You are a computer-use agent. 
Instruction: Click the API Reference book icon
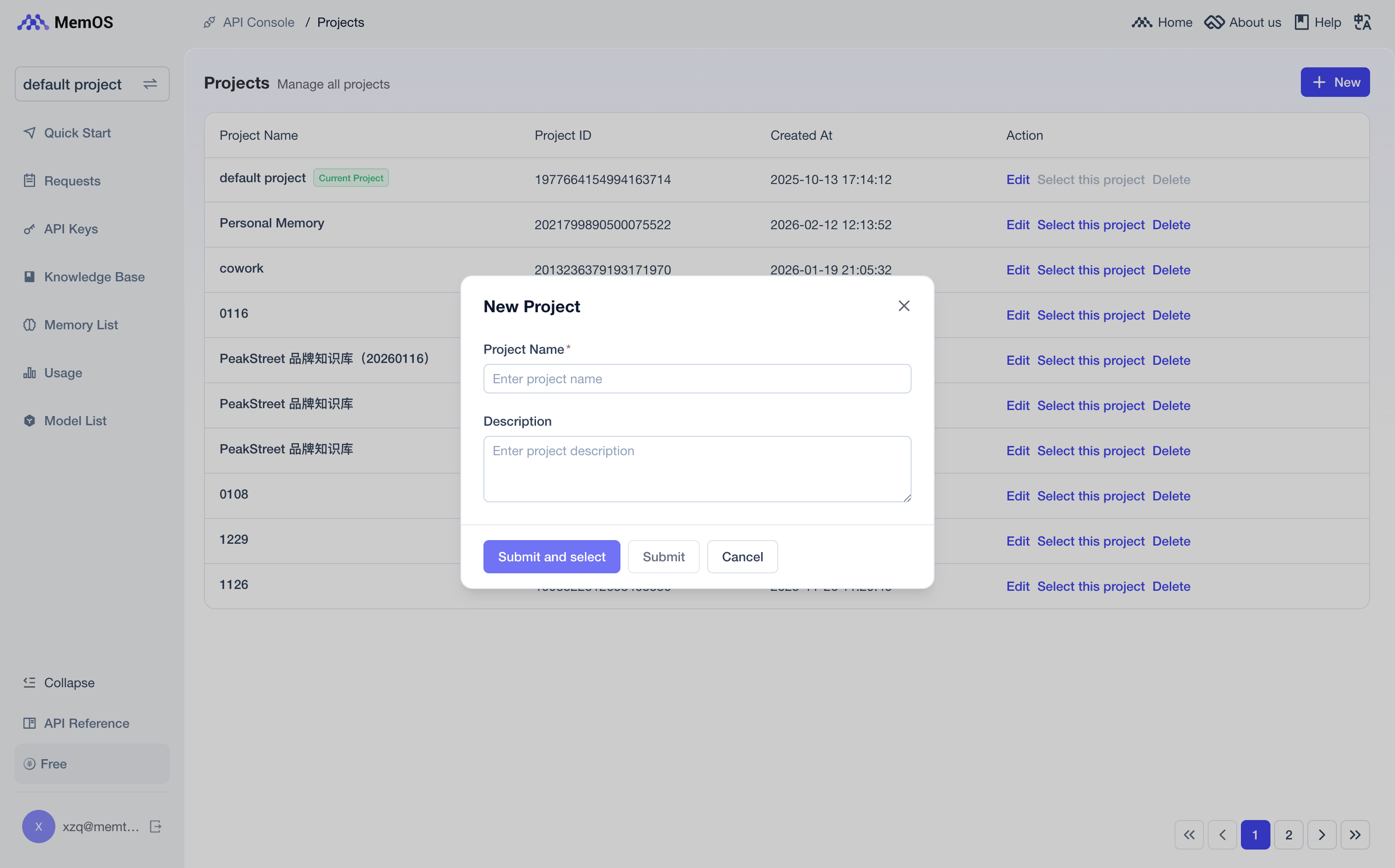(x=30, y=723)
